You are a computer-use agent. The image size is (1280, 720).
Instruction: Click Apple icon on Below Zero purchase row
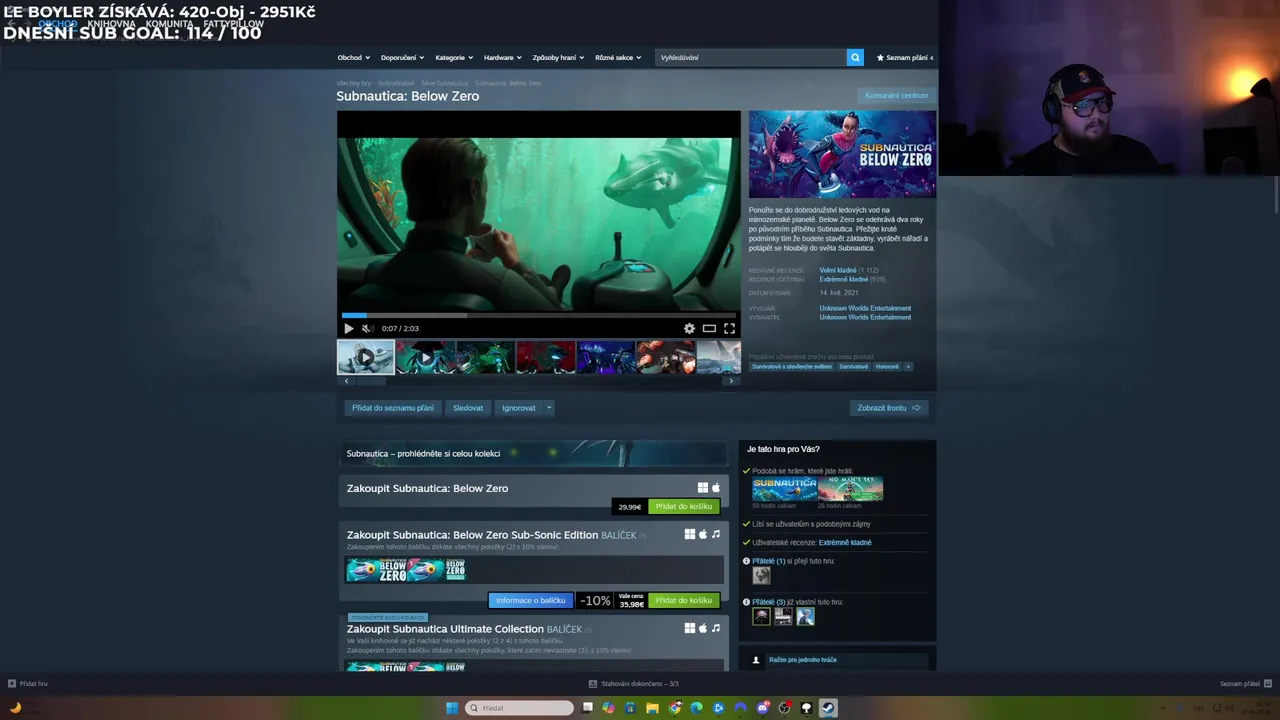pyautogui.click(x=716, y=488)
